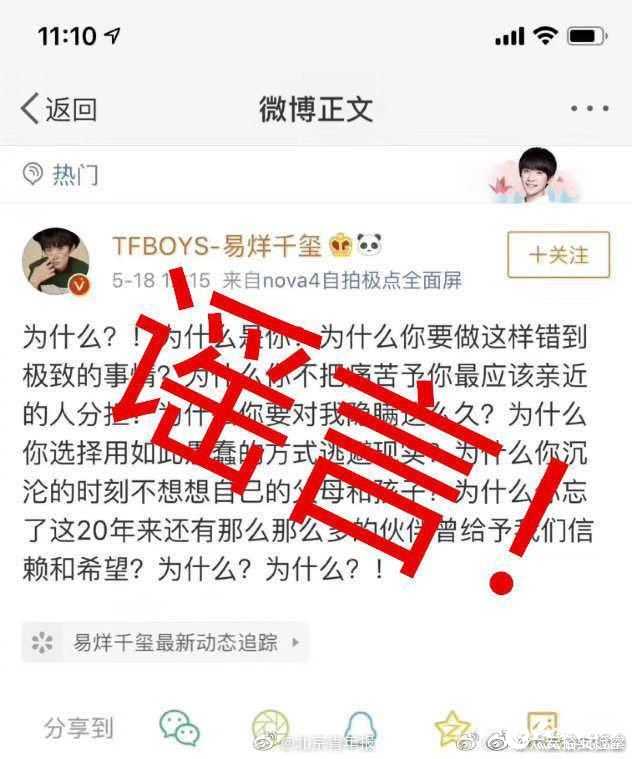Open 易烊千玺最新动态追踪 link
This screenshot has height=759, width=632.
tap(165, 642)
